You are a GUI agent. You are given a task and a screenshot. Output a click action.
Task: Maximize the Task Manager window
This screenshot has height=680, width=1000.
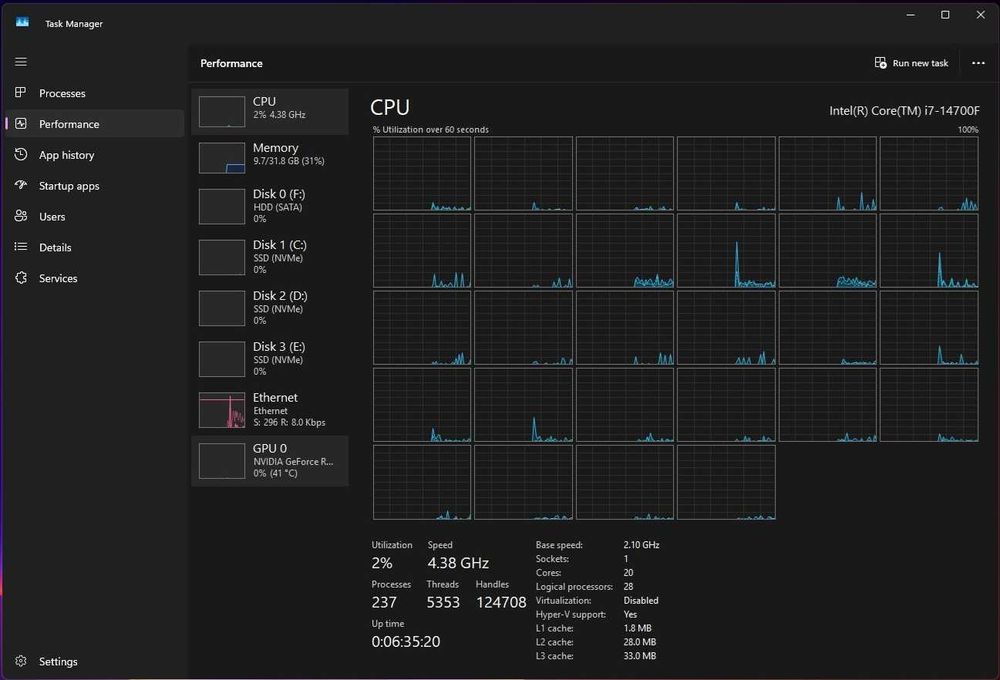pos(945,15)
